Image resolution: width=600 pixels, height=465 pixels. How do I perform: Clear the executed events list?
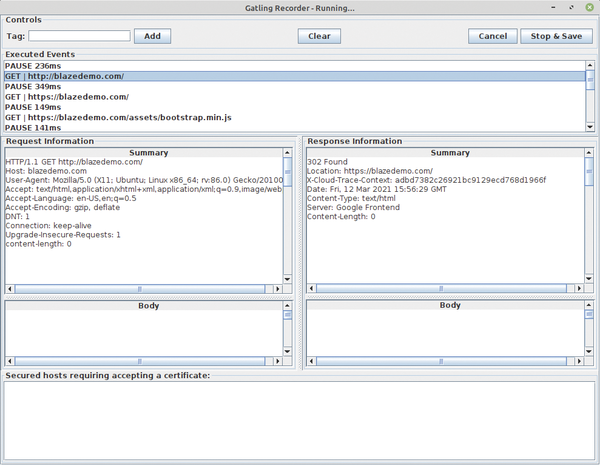coord(319,36)
